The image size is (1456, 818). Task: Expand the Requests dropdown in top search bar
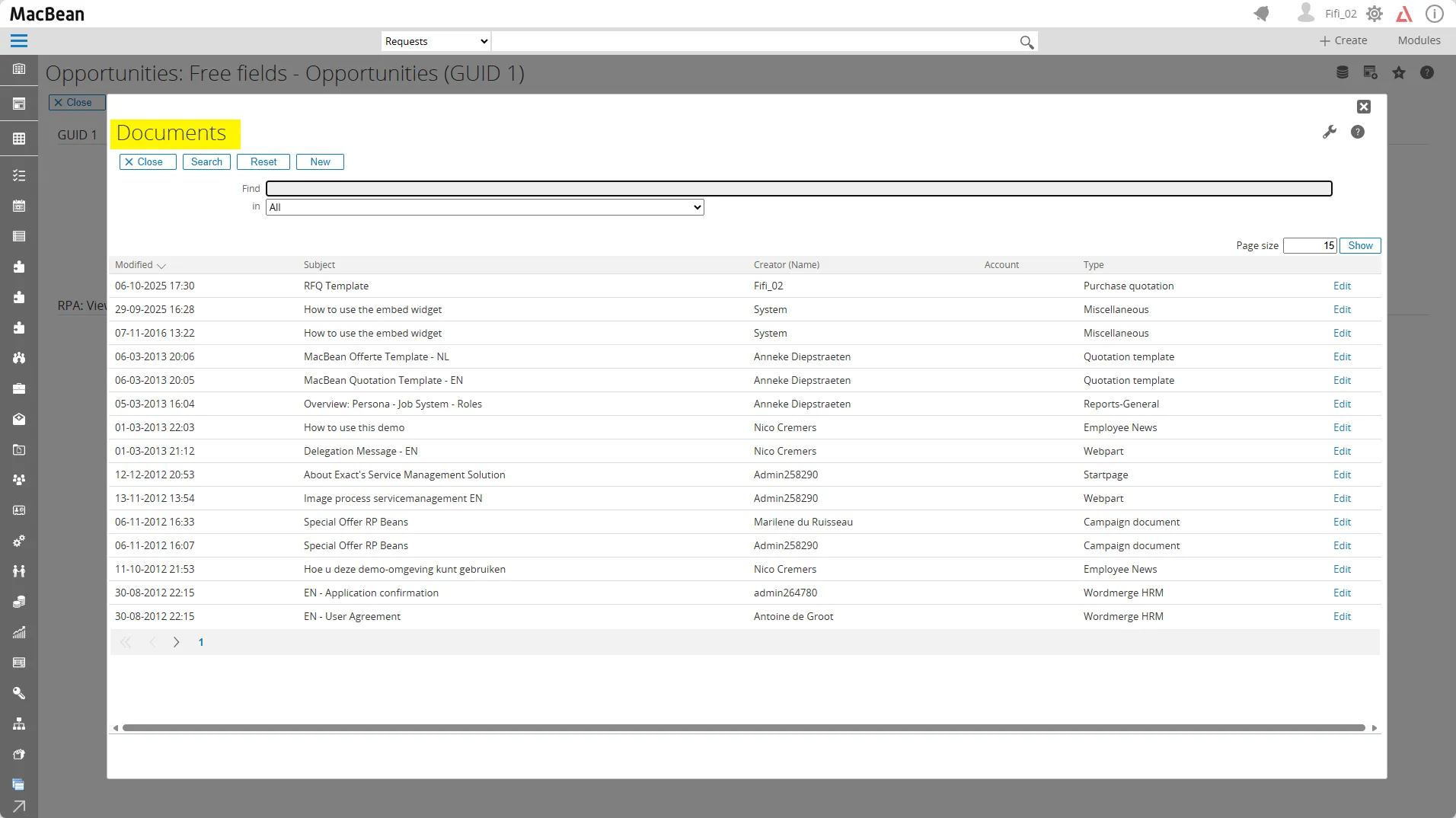(x=436, y=42)
